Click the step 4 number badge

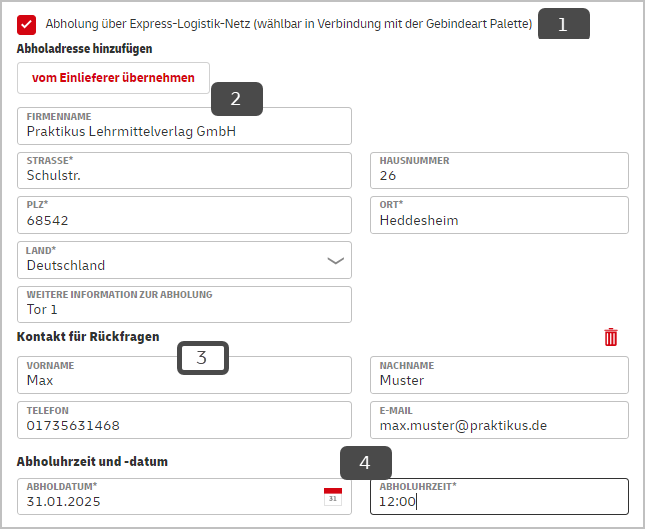[366, 463]
